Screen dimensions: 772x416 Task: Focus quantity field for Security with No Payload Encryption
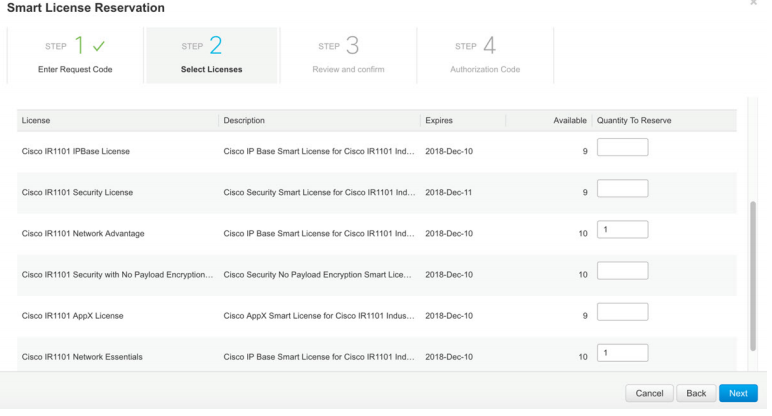pos(622,270)
